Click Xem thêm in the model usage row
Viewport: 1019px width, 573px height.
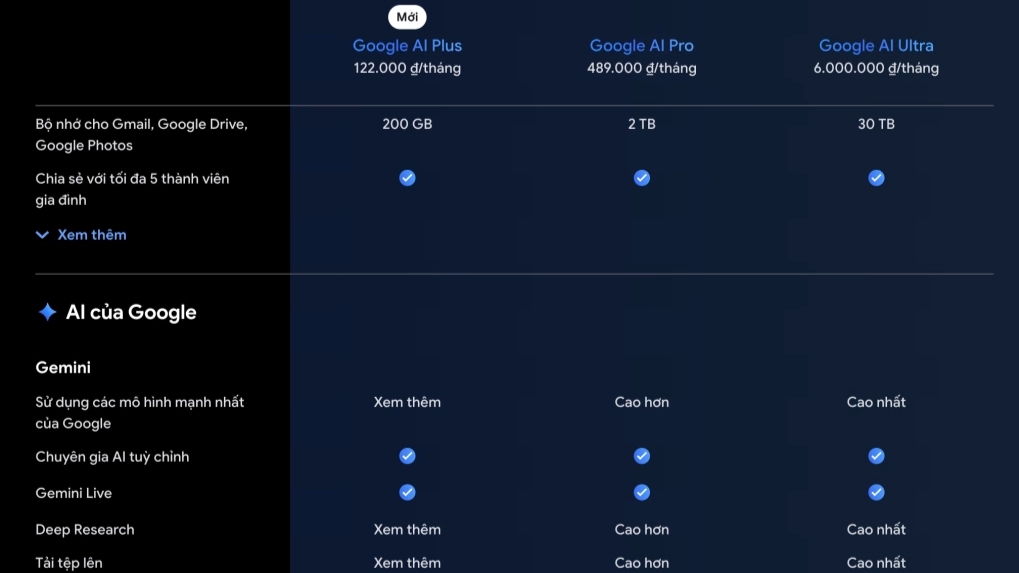[407, 402]
